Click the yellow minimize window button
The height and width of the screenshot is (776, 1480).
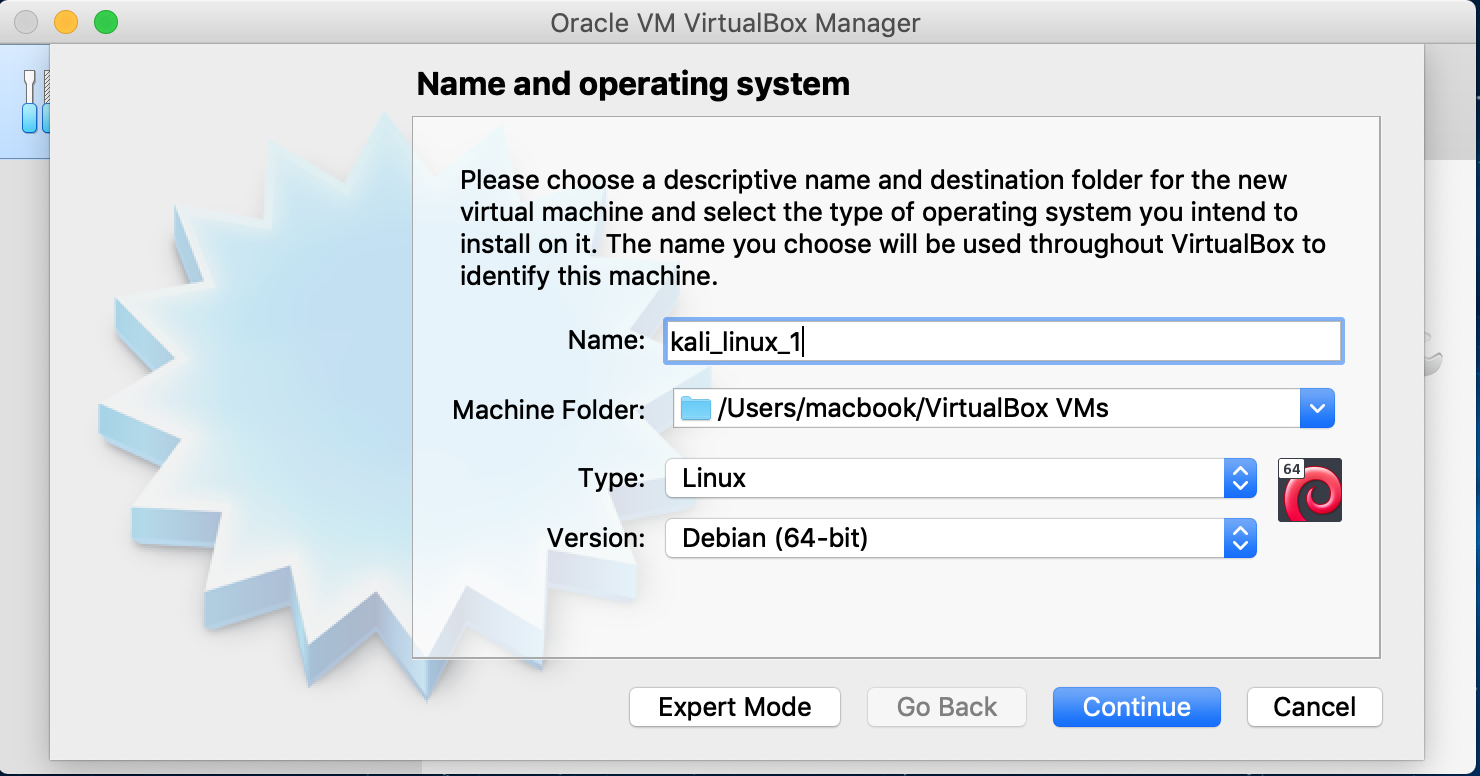pos(66,22)
